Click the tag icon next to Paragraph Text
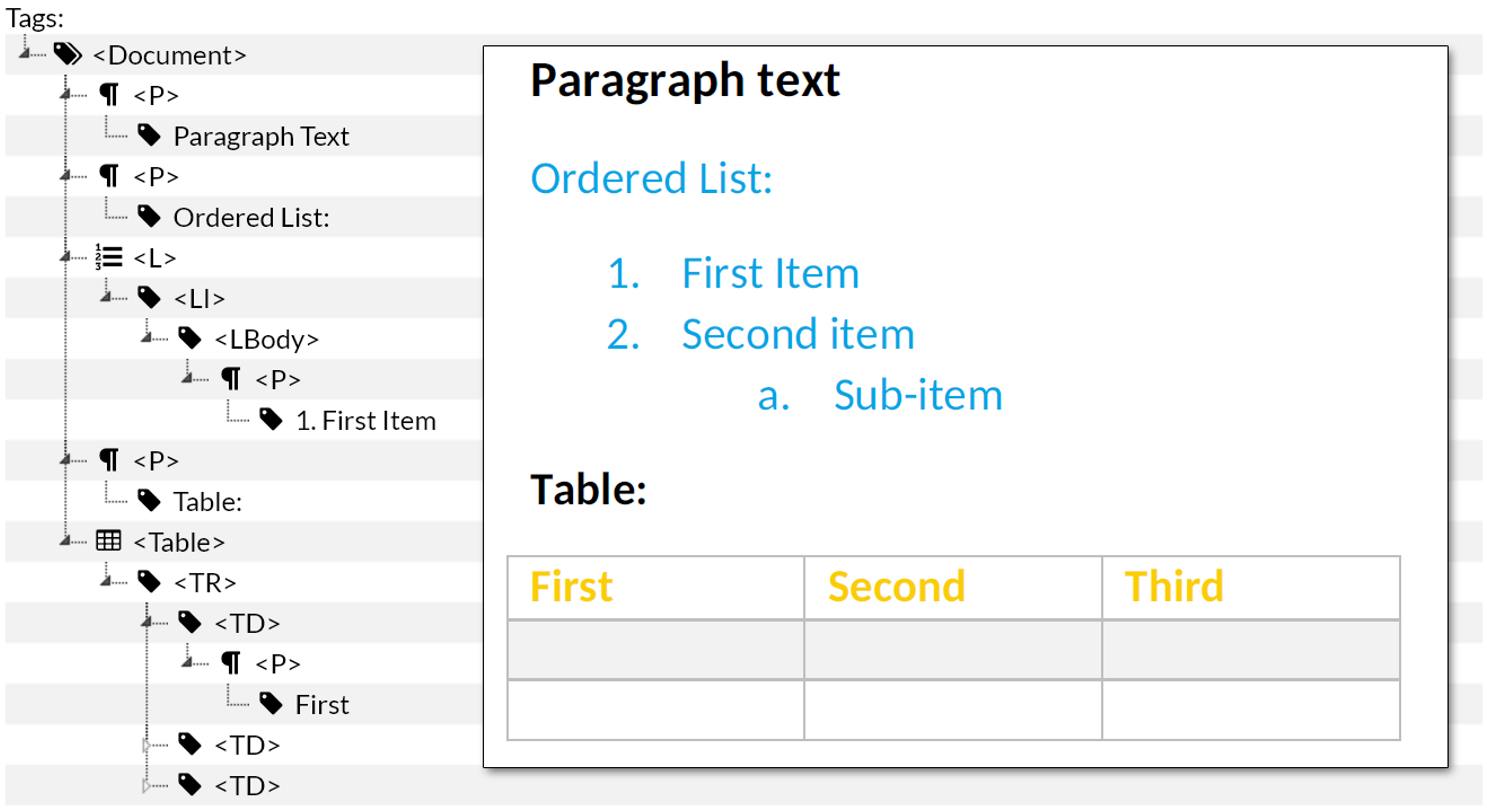This screenshot has height=812, width=1487. 149,135
